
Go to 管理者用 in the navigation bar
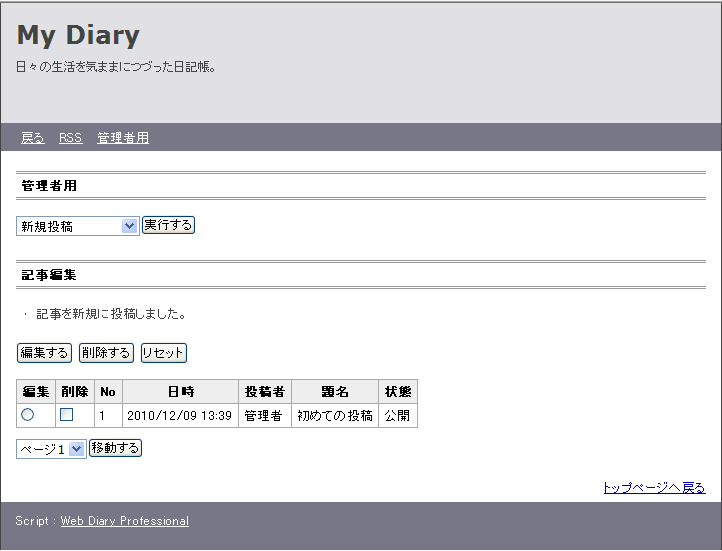[123, 138]
